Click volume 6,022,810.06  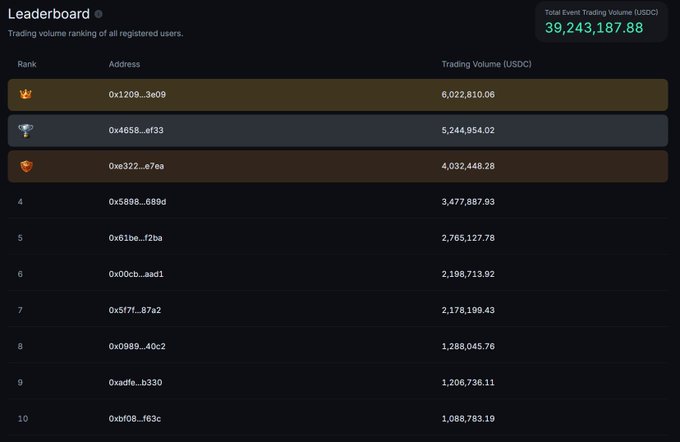(468, 95)
